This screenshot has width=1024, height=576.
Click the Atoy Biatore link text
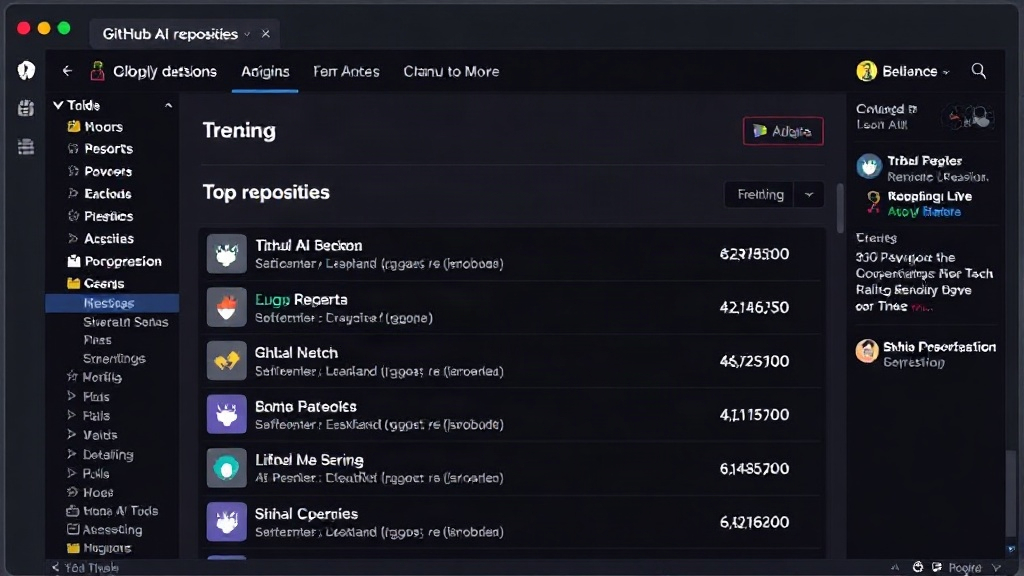pyautogui.click(x=924, y=212)
